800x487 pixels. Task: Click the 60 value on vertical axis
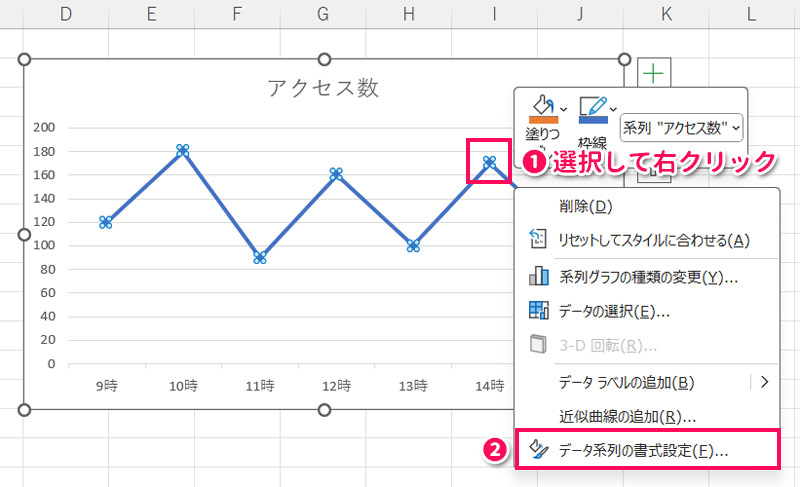coord(47,293)
